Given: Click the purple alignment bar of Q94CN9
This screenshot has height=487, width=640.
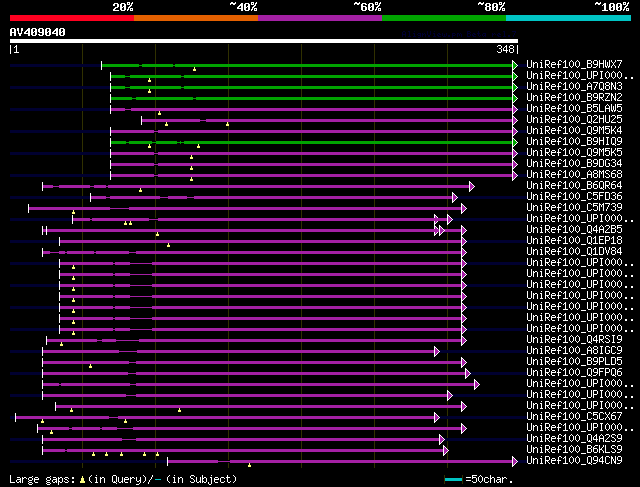Looking at the screenshot, I should click(x=340, y=462).
